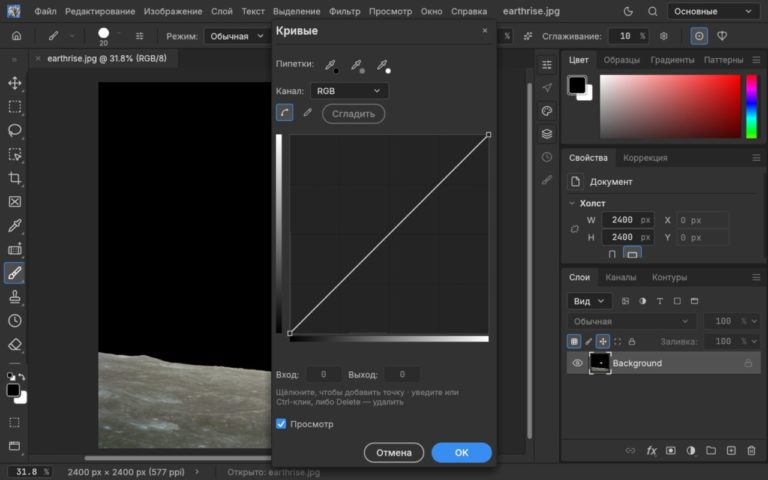Uncheck the Просмотр preview checkbox
The height and width of the screenshot is (480, 768).
click(x=281, y=424)
